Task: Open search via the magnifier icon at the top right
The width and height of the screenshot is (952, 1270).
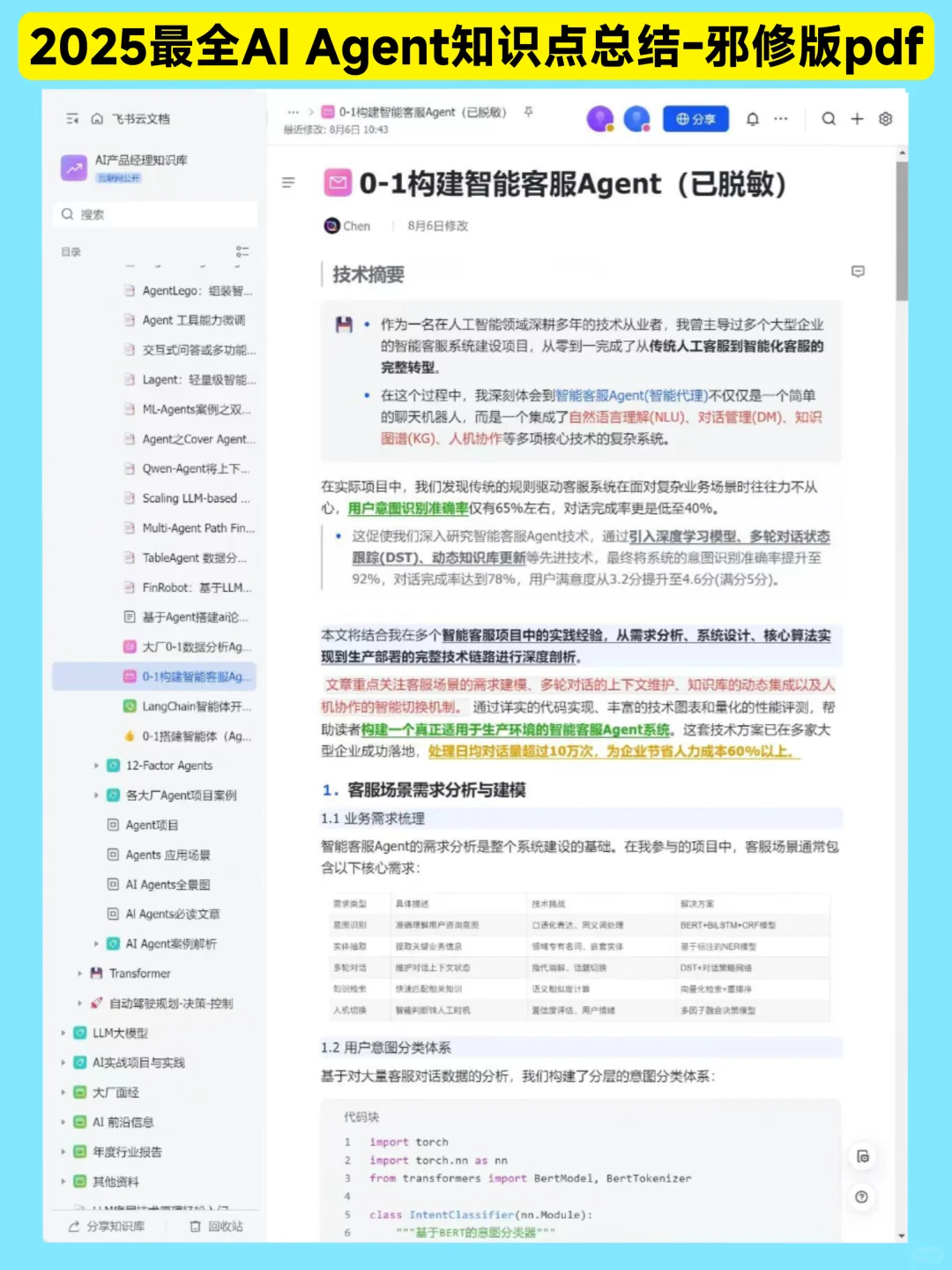Action: [829, 118]
